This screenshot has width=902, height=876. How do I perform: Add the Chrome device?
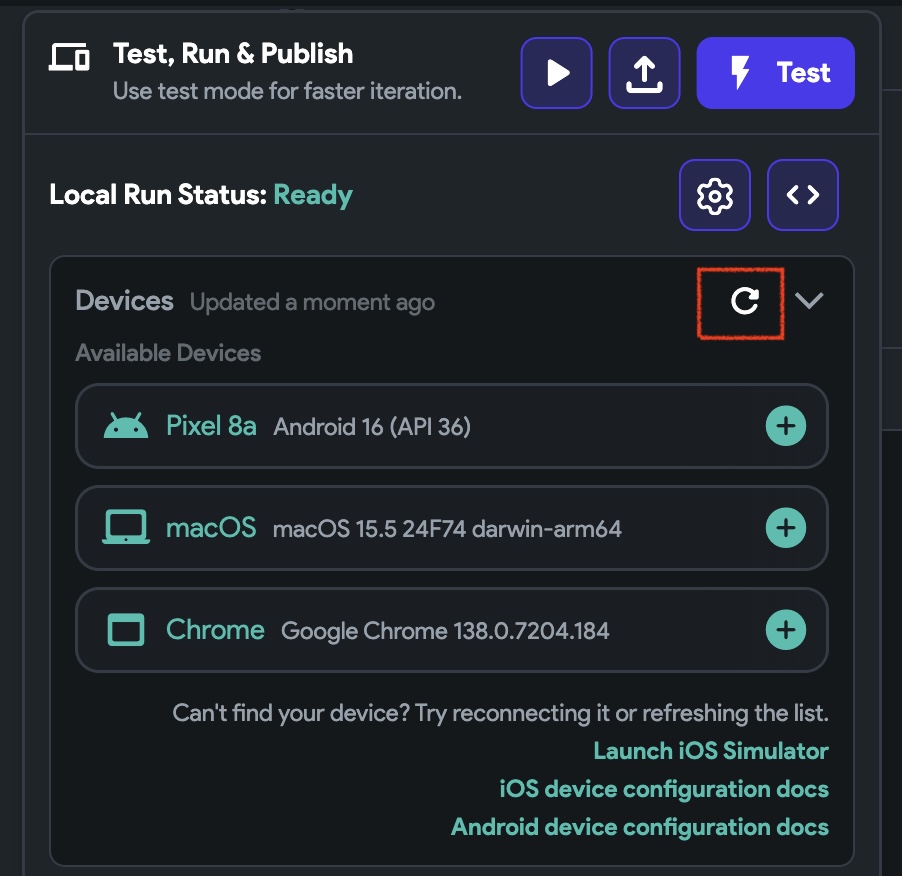coord(786,630)
